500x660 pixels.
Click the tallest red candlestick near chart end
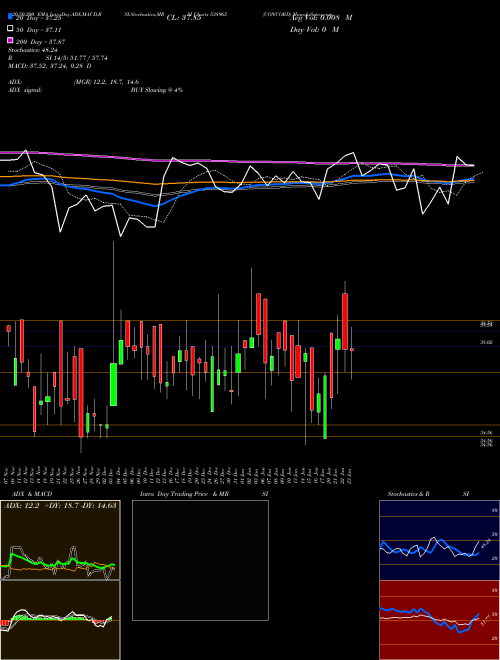[x=345, y=322]
